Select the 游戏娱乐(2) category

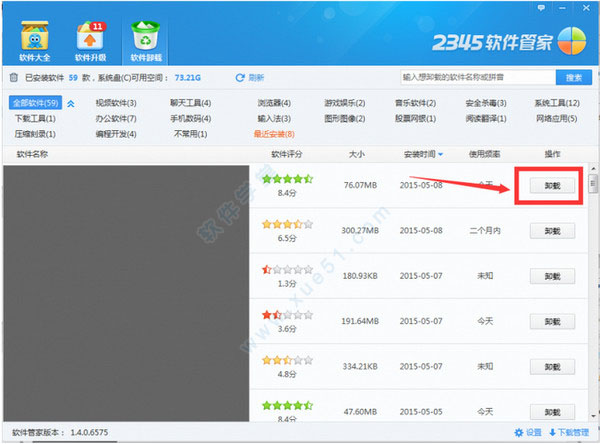coord(345,103)
